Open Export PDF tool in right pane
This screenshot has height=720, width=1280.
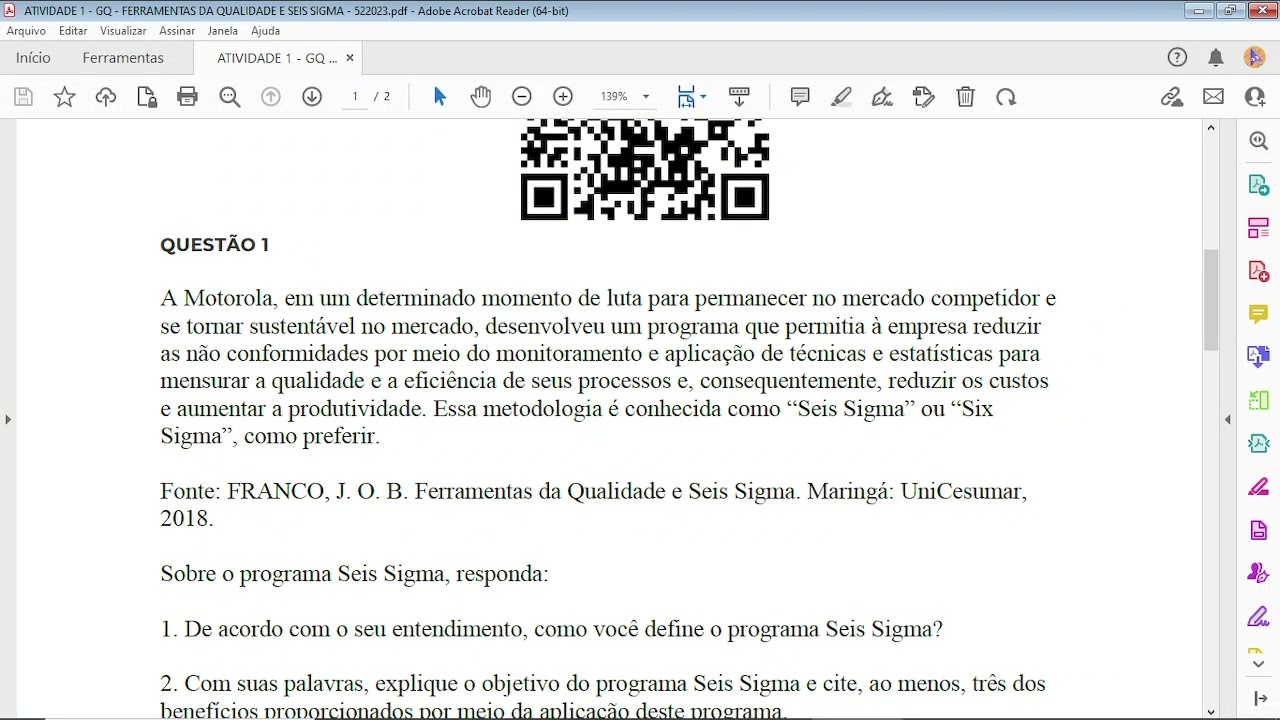(1259, 185)
